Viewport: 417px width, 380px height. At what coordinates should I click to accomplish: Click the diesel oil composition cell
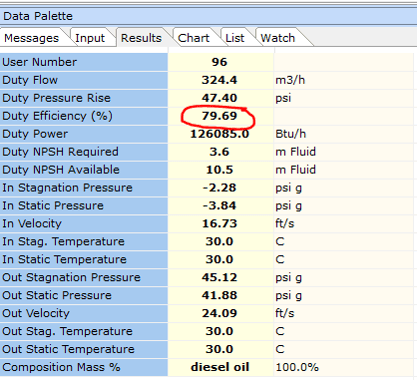tap(220, 367)
